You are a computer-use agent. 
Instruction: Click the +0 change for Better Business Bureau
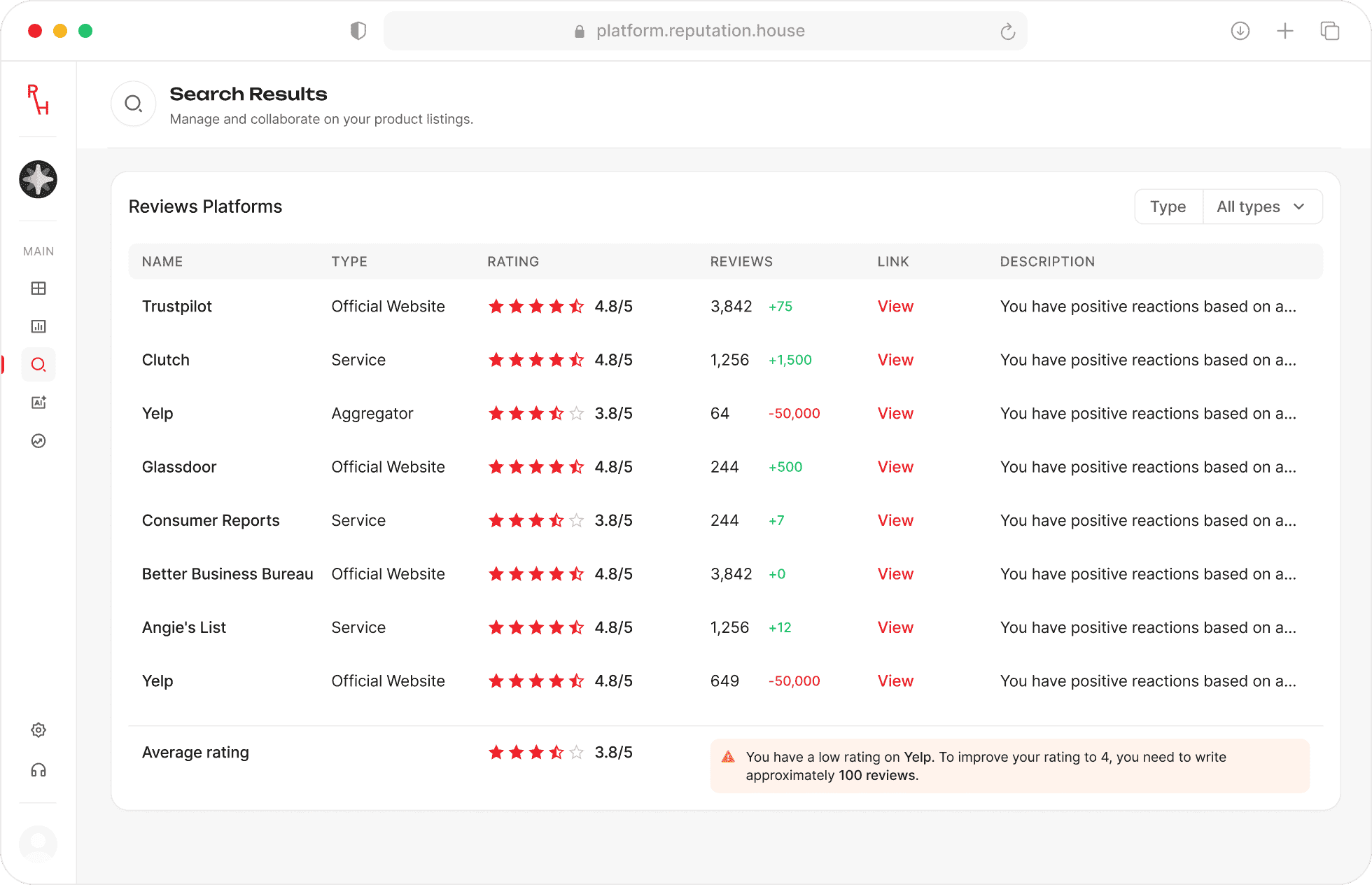tap(777, 574)
